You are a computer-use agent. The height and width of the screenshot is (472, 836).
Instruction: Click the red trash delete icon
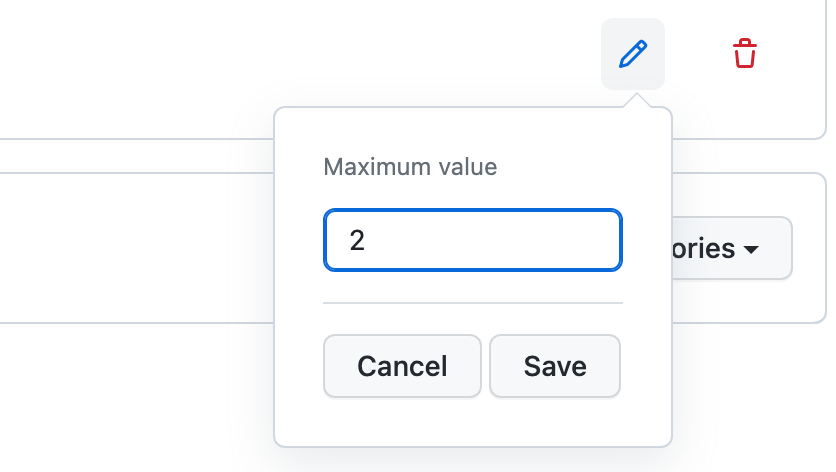tap(744, 54)
